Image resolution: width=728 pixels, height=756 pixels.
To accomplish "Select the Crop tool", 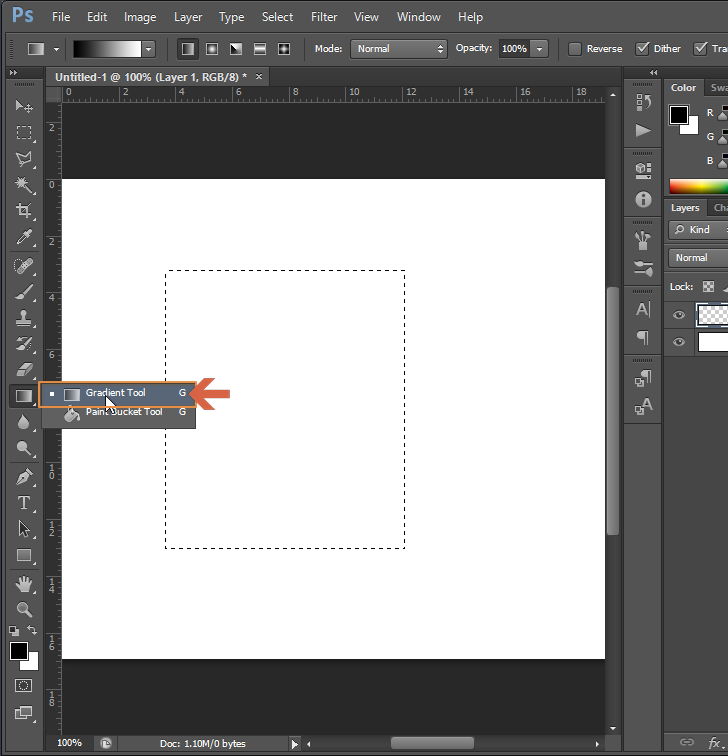I will (x=24, y=210).
